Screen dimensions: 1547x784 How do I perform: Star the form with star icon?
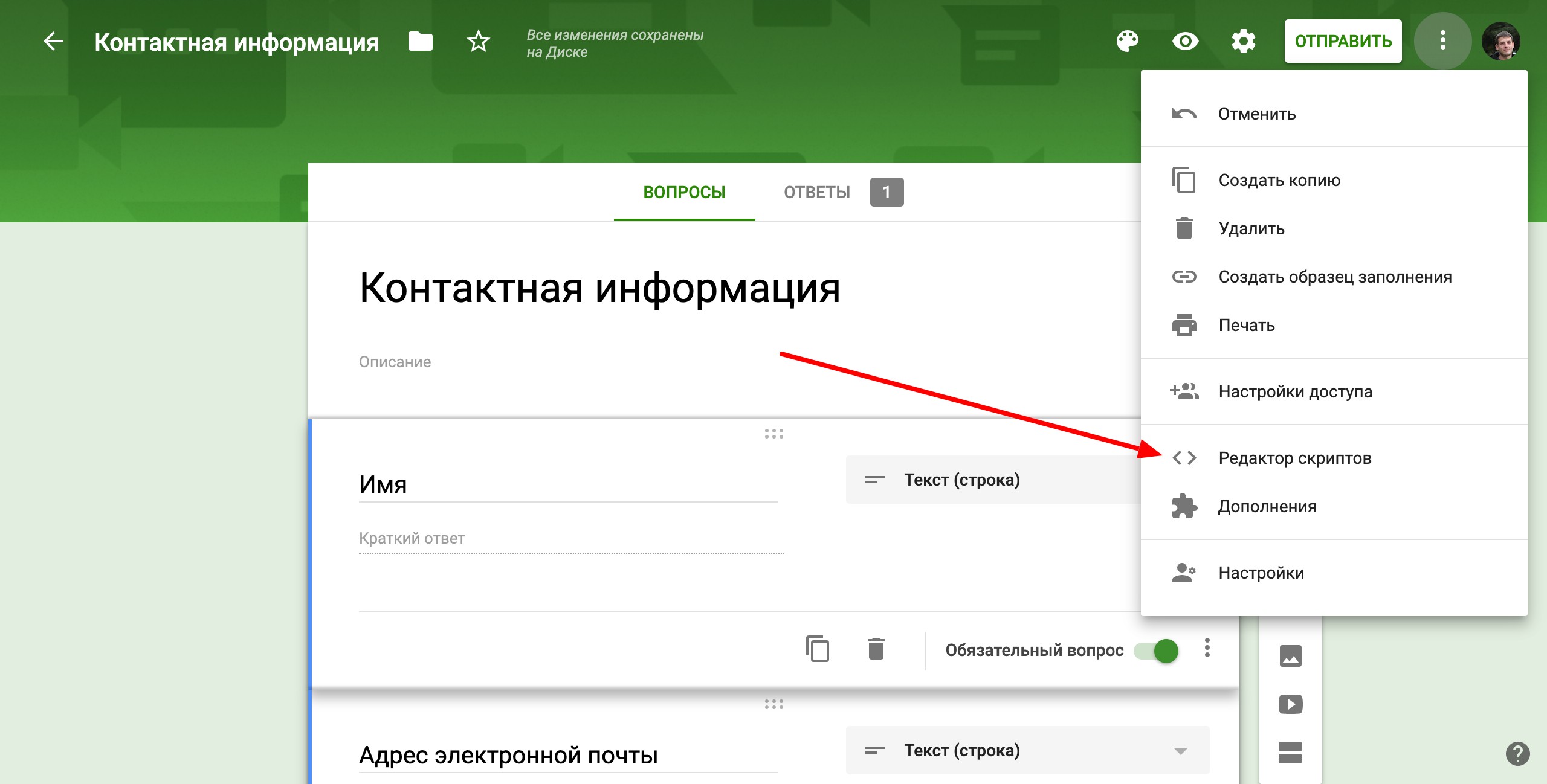click(x=479, y=42)
